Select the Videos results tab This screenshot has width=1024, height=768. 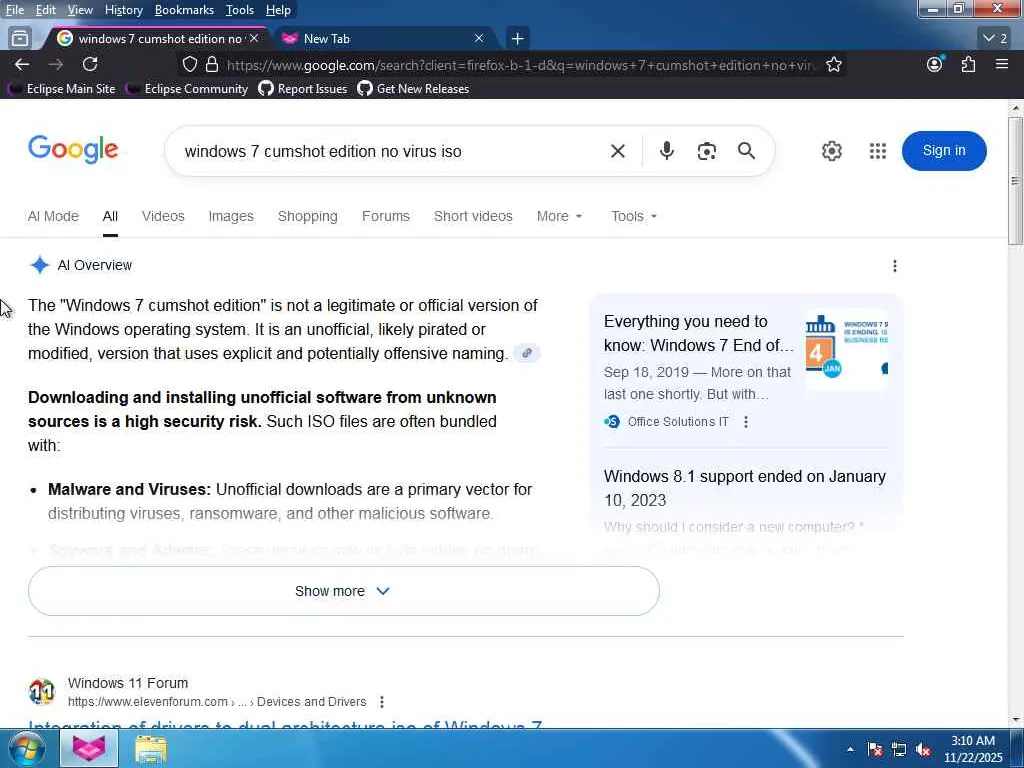pyautogui.click(x=163, y=216)
